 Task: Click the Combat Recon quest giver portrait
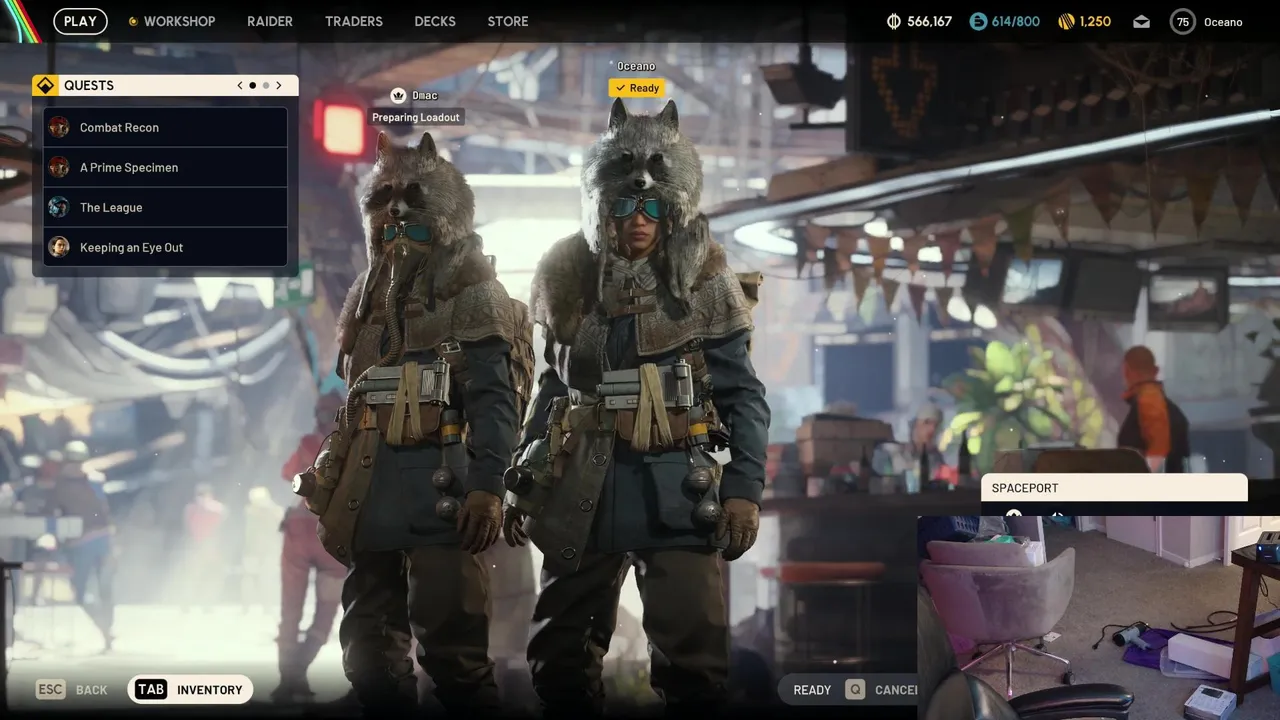59,127
